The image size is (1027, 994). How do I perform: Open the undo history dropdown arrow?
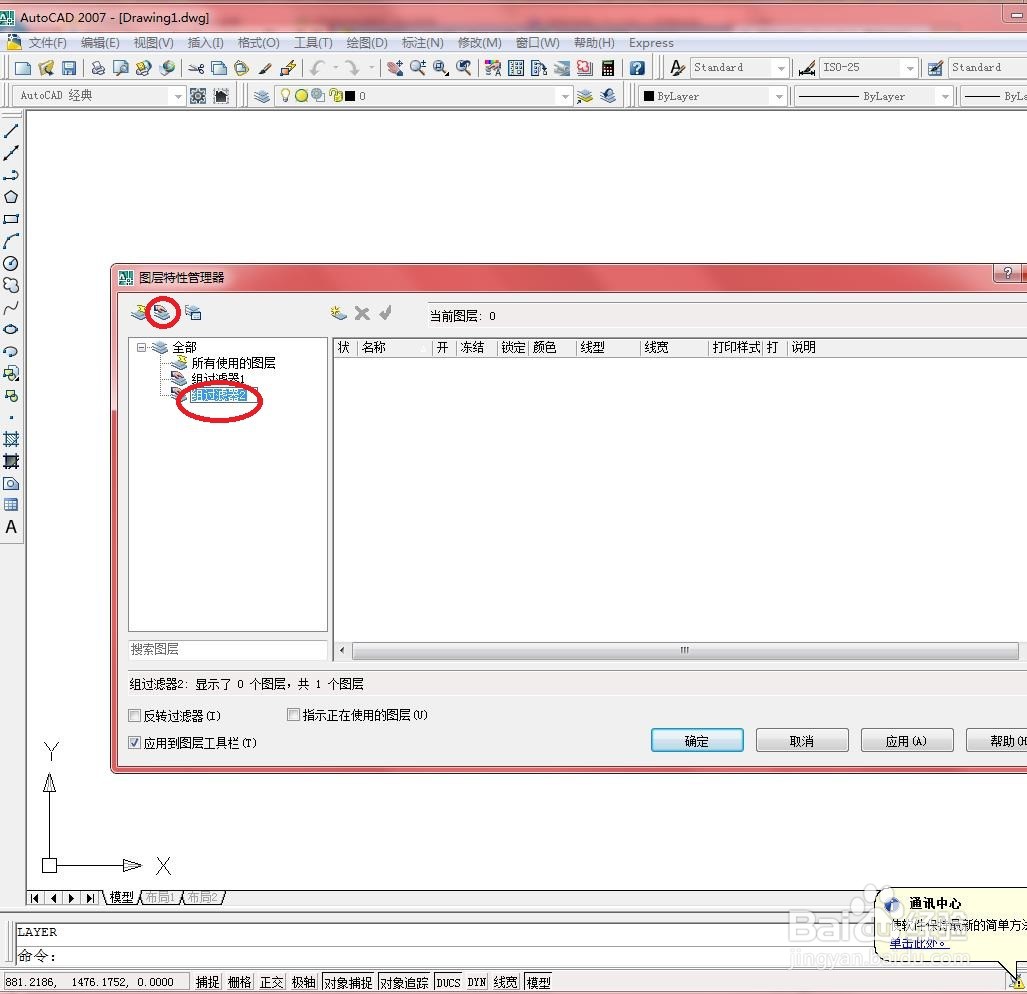pyautogui.click(x=335, y=68)
